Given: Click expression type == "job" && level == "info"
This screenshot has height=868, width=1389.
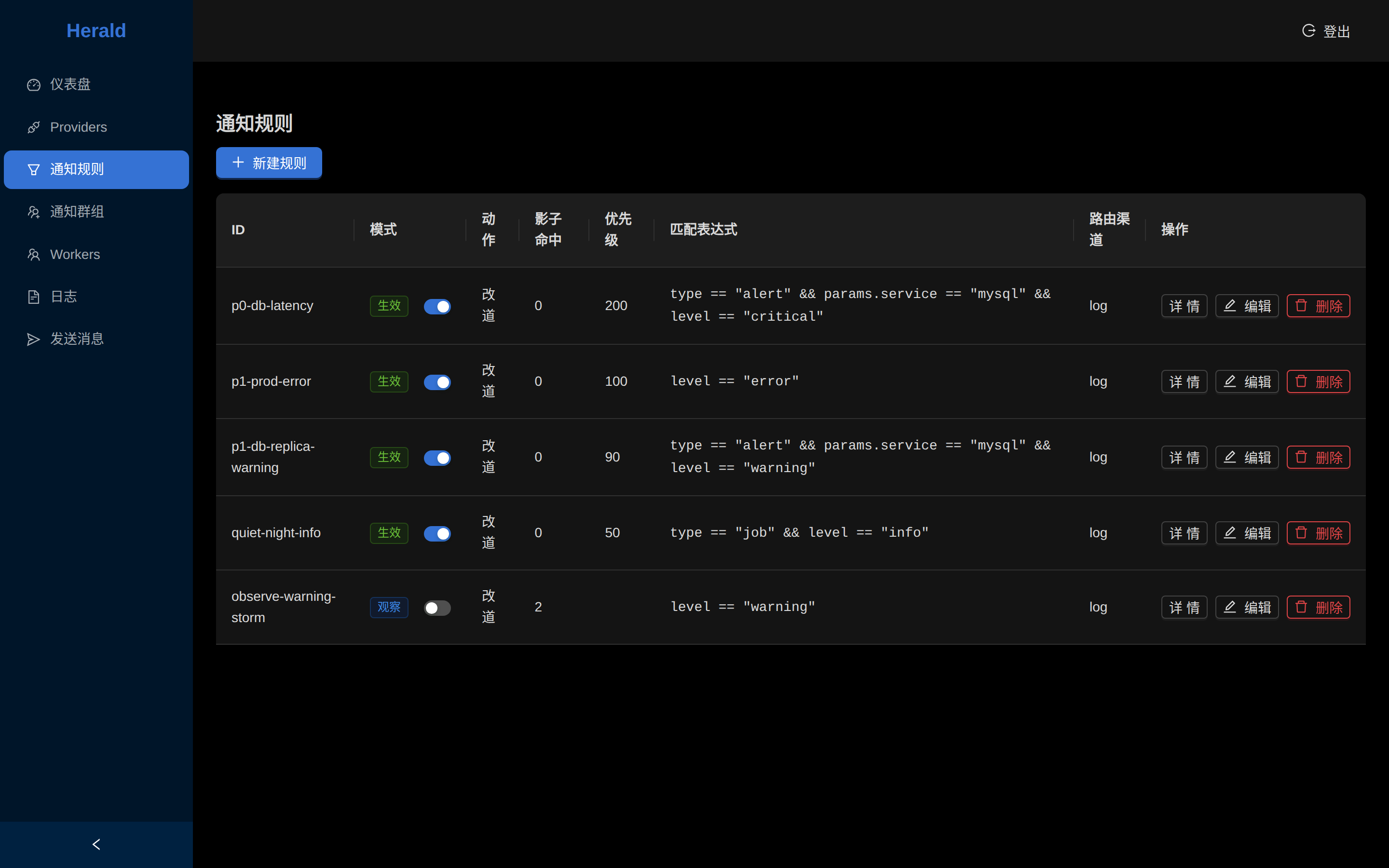Looking at the screenshot, I should click(800, 533).
